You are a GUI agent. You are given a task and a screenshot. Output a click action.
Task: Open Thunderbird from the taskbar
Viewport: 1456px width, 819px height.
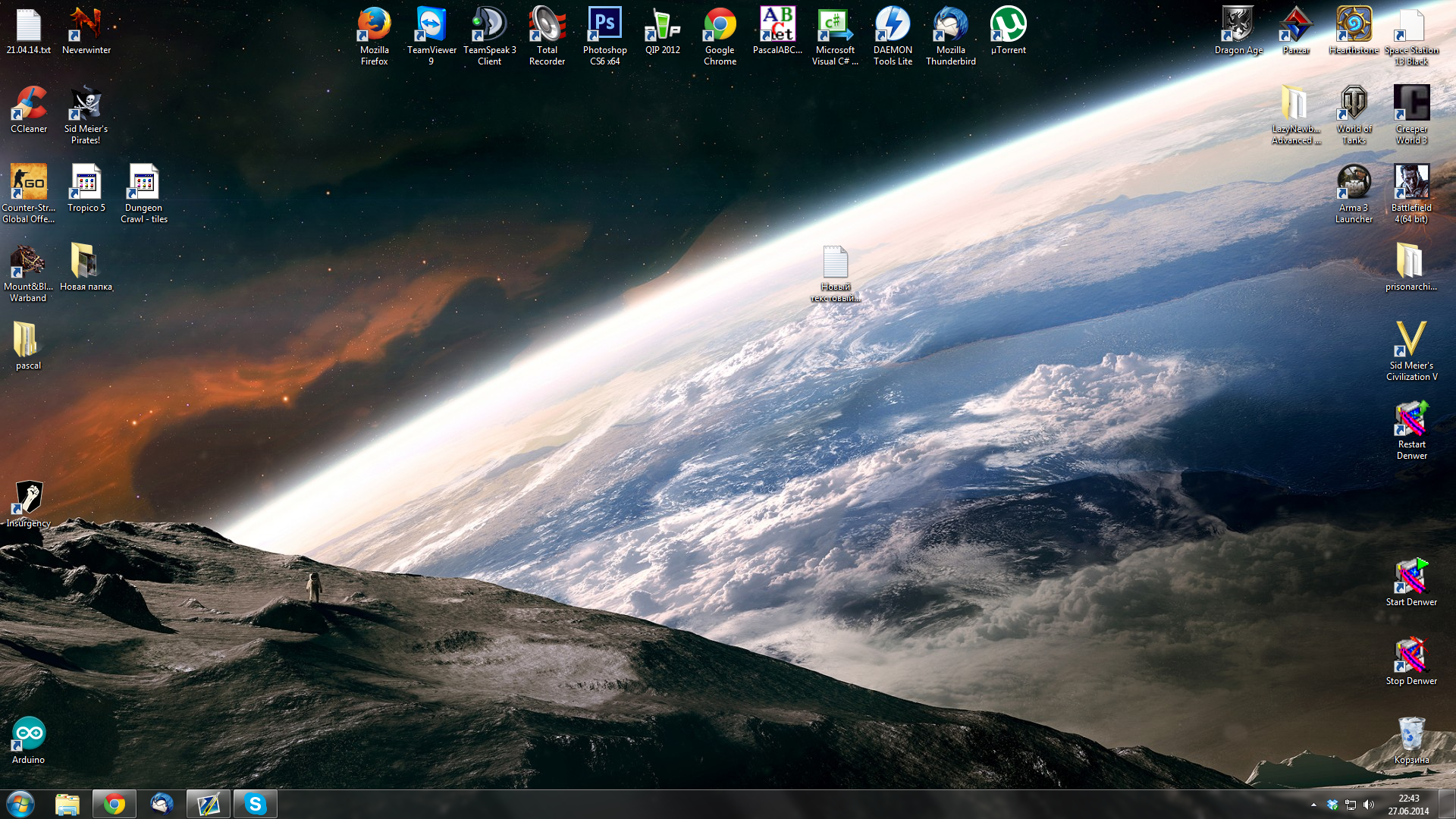pyautogui.click(x=162, y=804)
